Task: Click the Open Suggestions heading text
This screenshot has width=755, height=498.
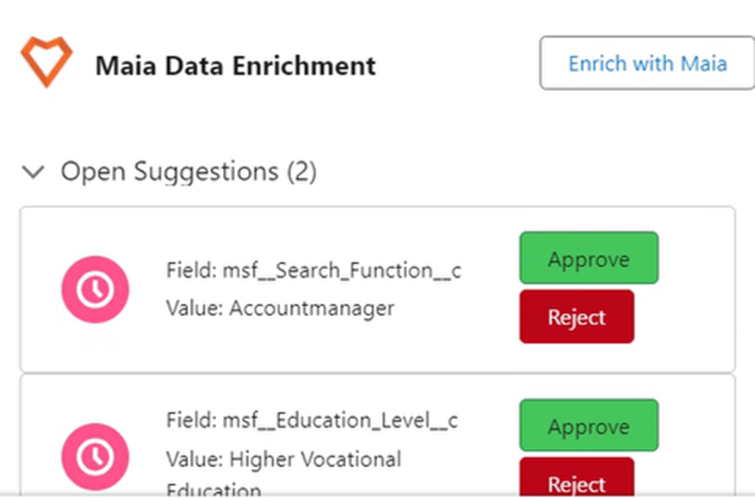Action: pyautogui.click(x=170, y=172)
